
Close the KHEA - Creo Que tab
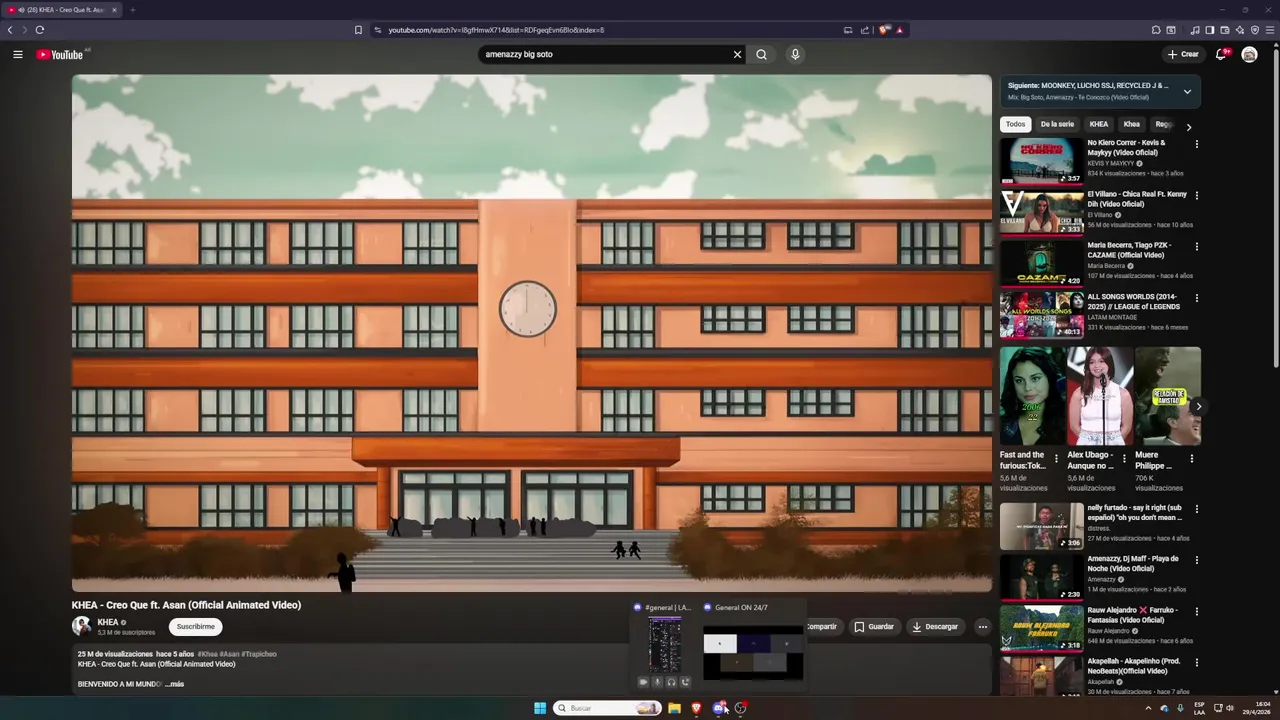114,10
